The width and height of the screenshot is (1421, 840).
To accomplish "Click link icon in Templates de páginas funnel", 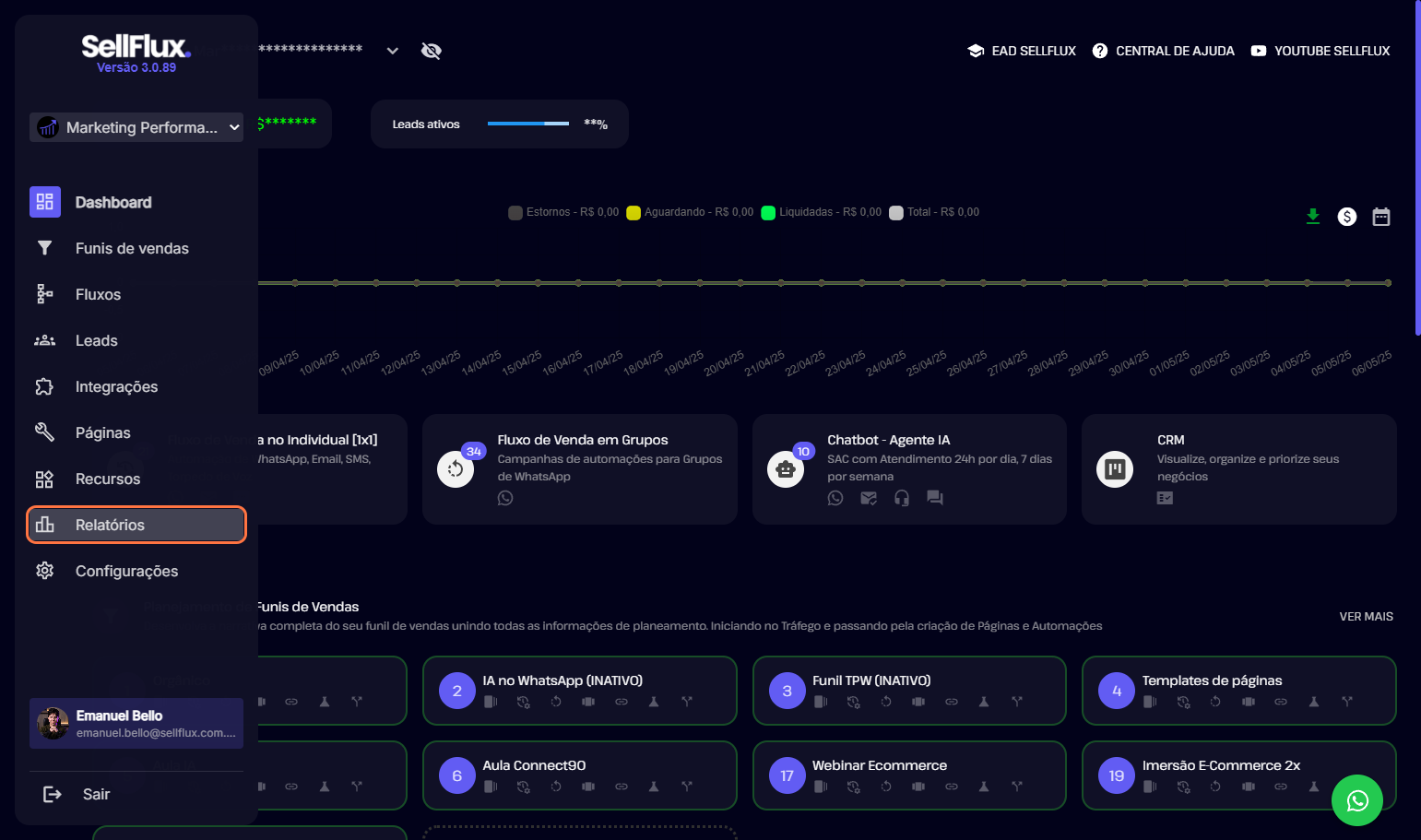I will [x=1281, y=702].
